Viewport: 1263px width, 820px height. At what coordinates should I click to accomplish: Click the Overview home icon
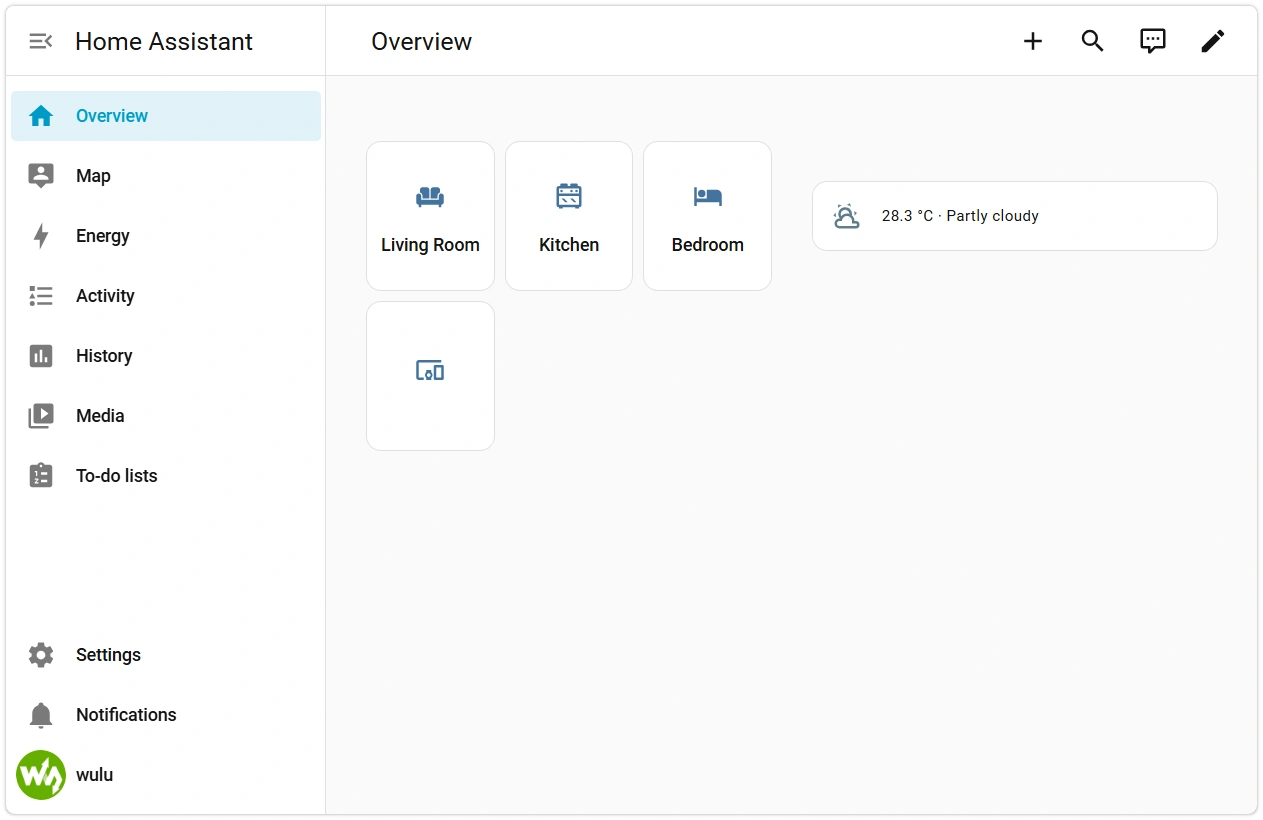(41, 116)
